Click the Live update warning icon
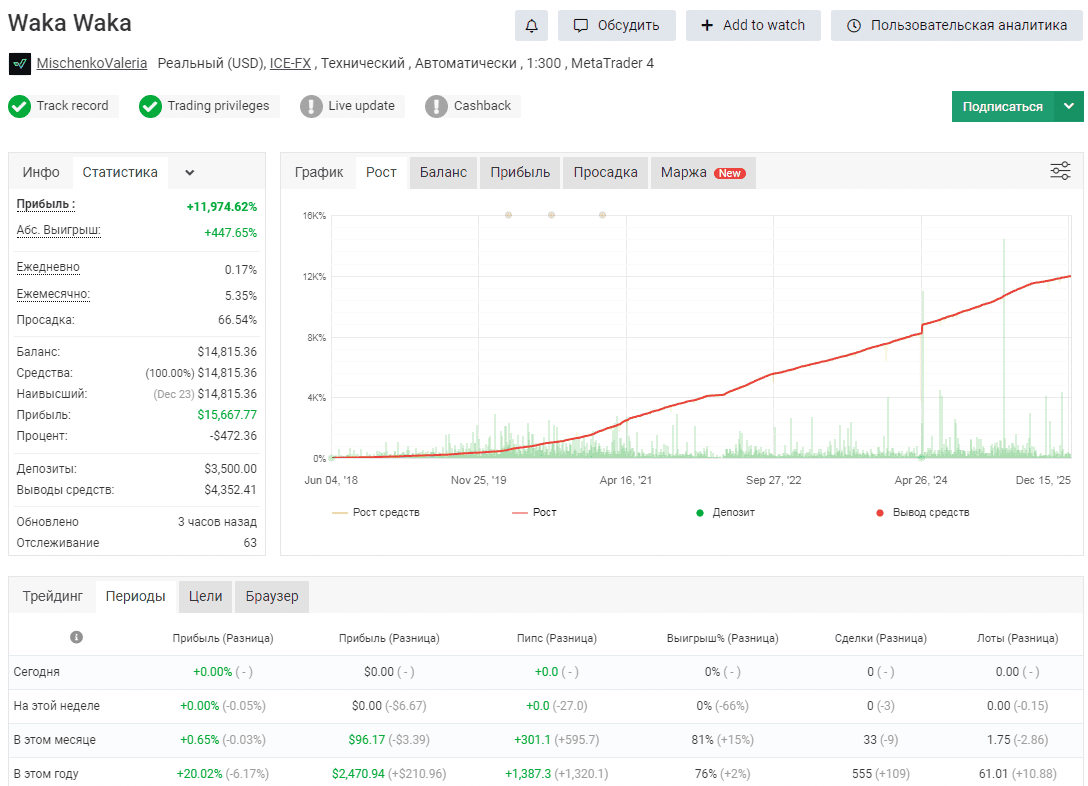Screen dimensions: 1088x786 (x=311, y=106)
